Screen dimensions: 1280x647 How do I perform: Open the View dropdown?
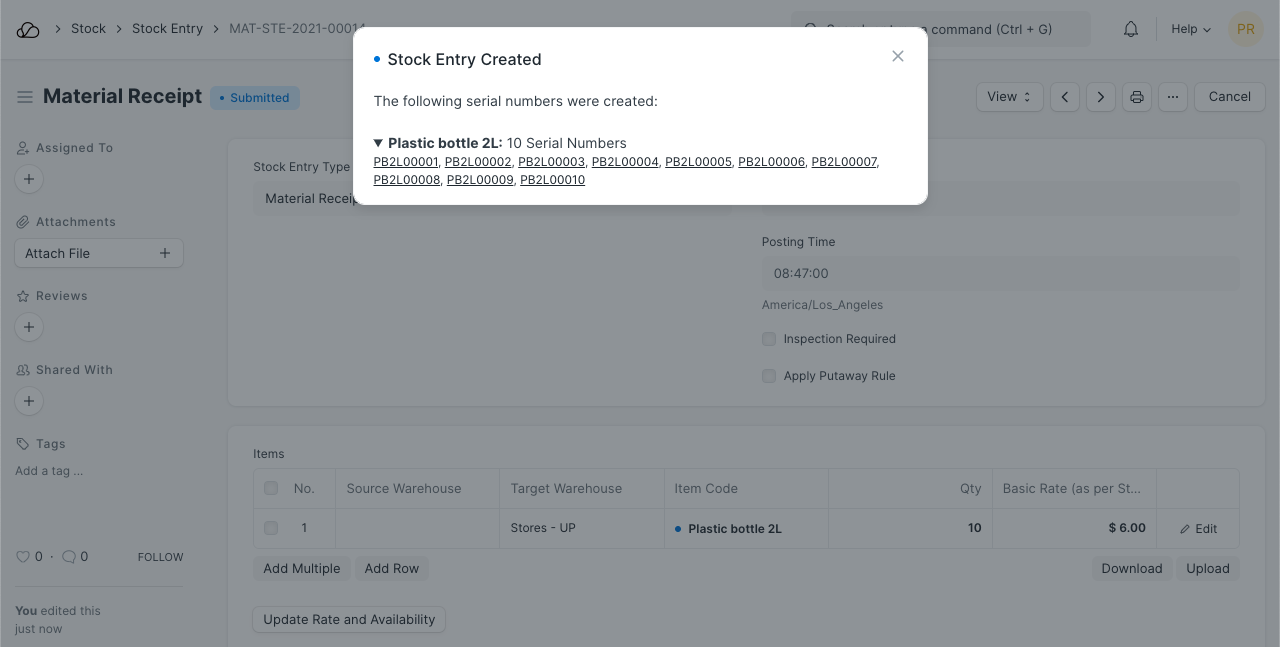pyautogui.click(x=1009, y=97)
